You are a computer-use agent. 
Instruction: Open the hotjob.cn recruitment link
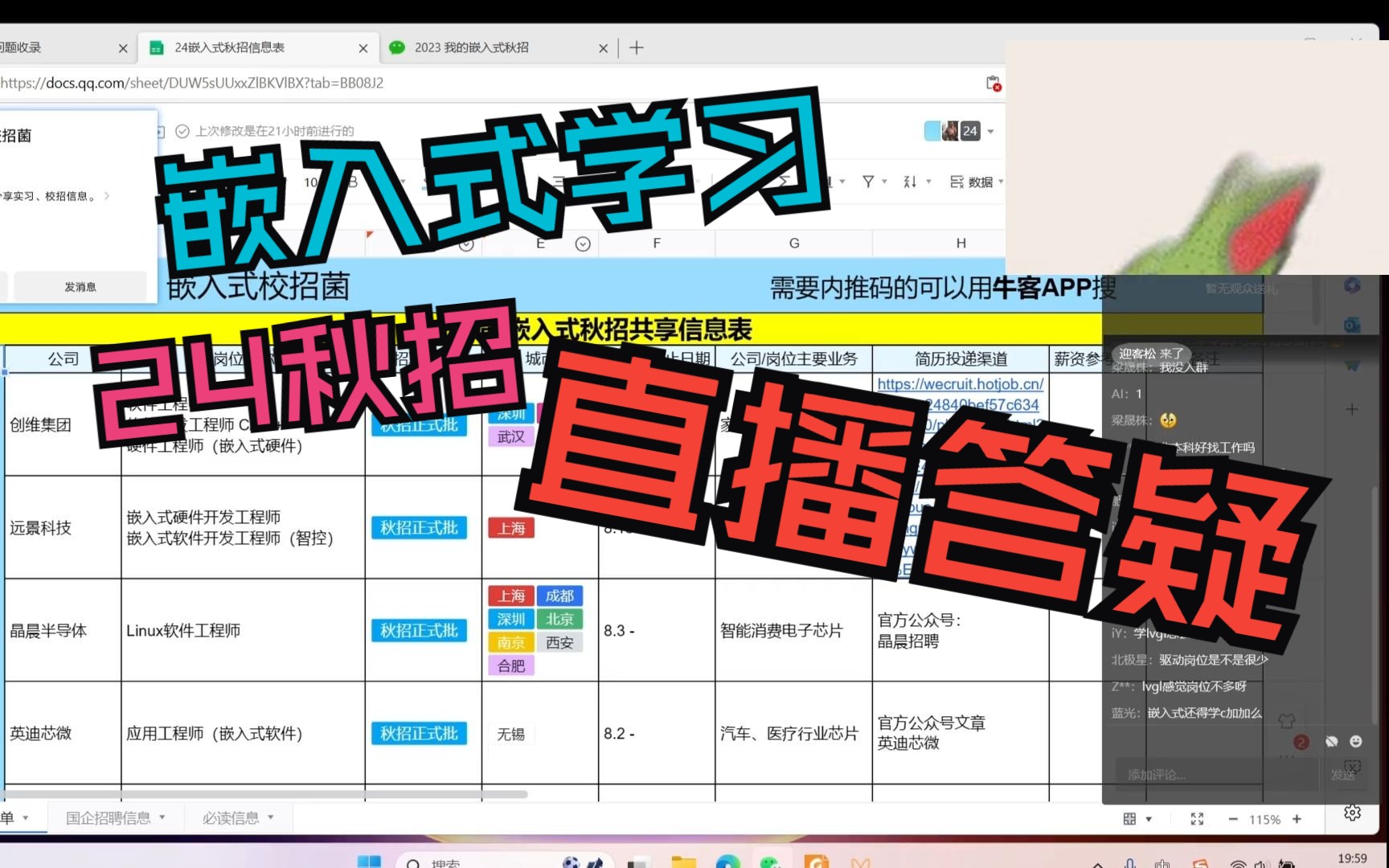click(961, 384)
